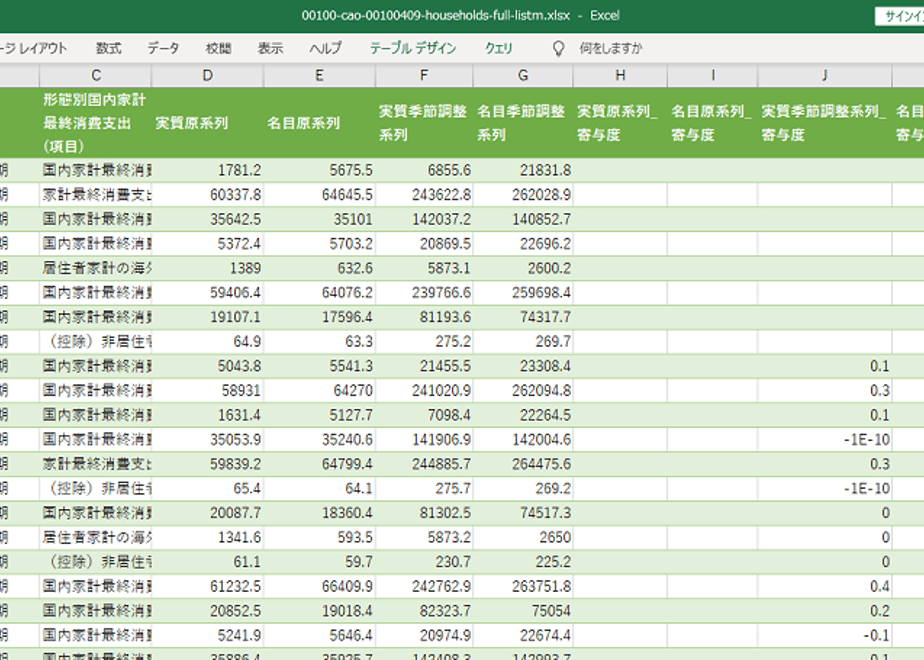Click the cell showing 142037.2
The height and width of the screenshot is (660, 924).
pyautogui.click(x=424, y=219)
